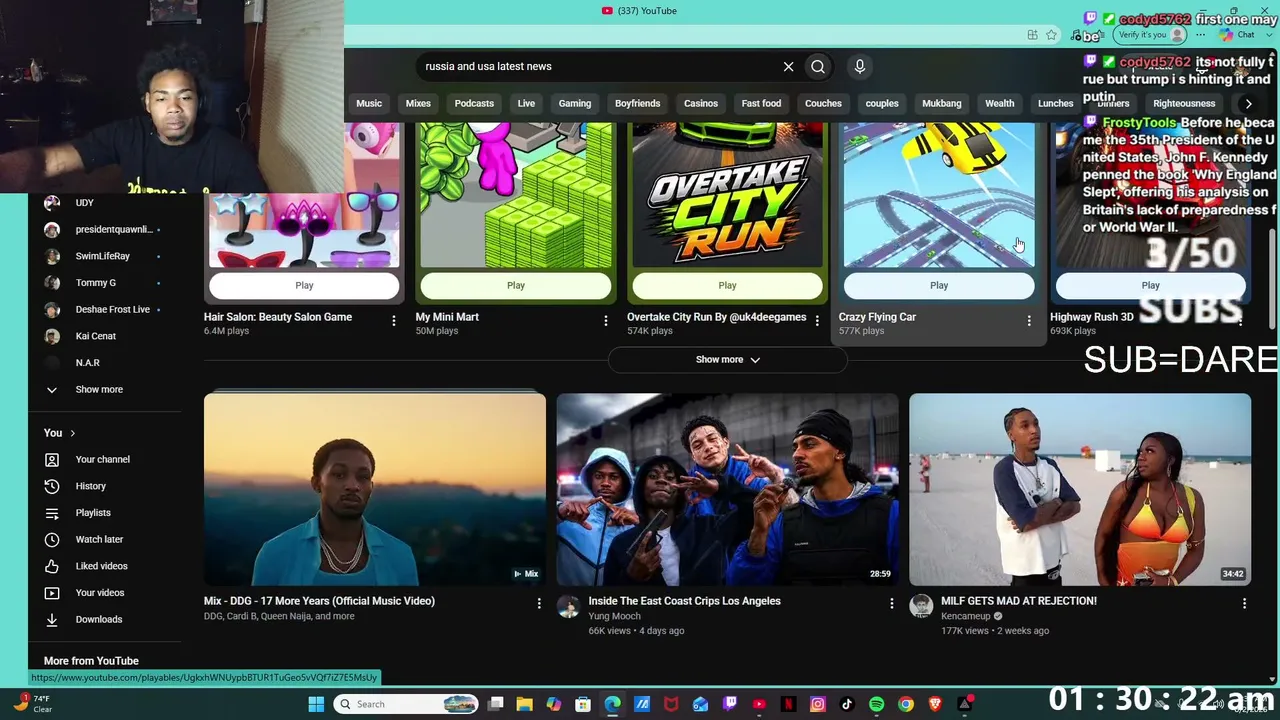Open History in the sidebar
The width and height of the screenshot is (1280, 720).
pyautogui.click(x=90, y=486)
